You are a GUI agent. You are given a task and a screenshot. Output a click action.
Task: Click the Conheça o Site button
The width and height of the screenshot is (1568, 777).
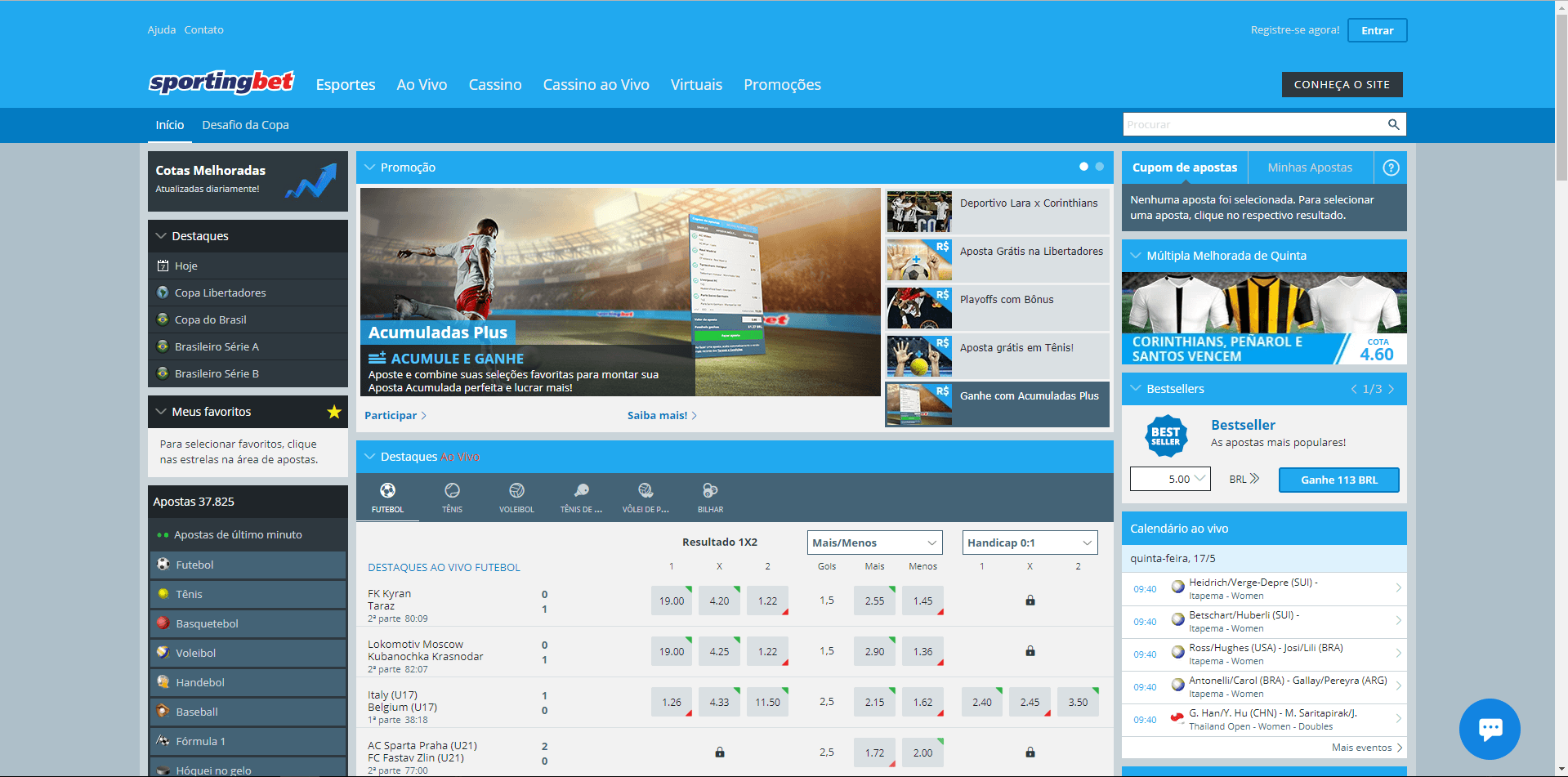click(x=1342, y=84)
